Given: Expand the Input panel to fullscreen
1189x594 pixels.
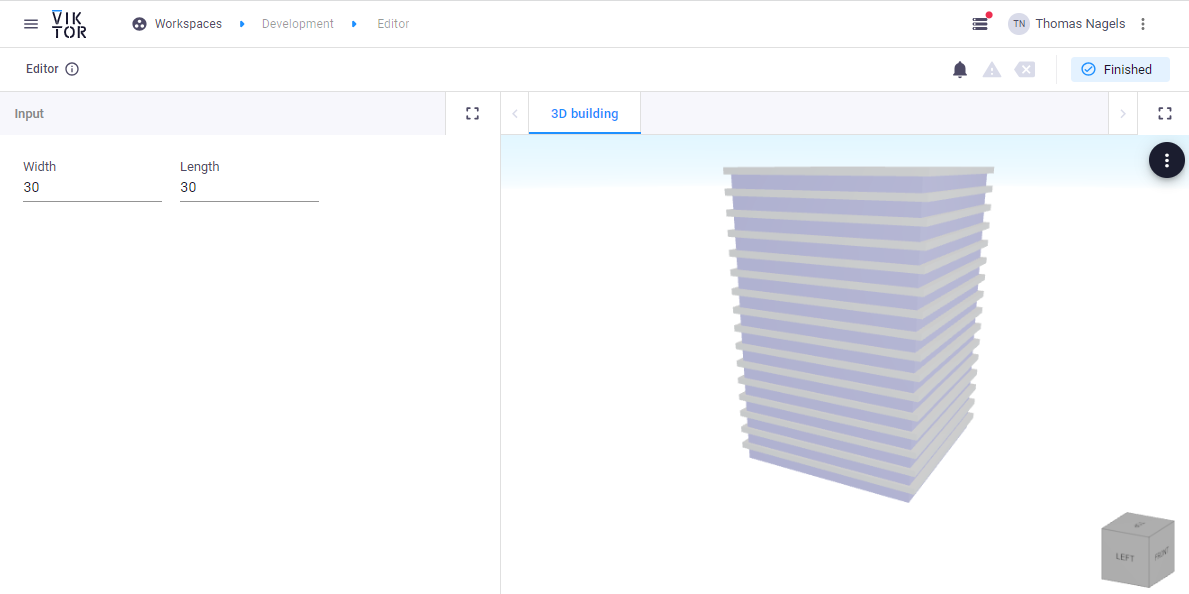Looking at the screenshot, I should click(x=473, y=114).
